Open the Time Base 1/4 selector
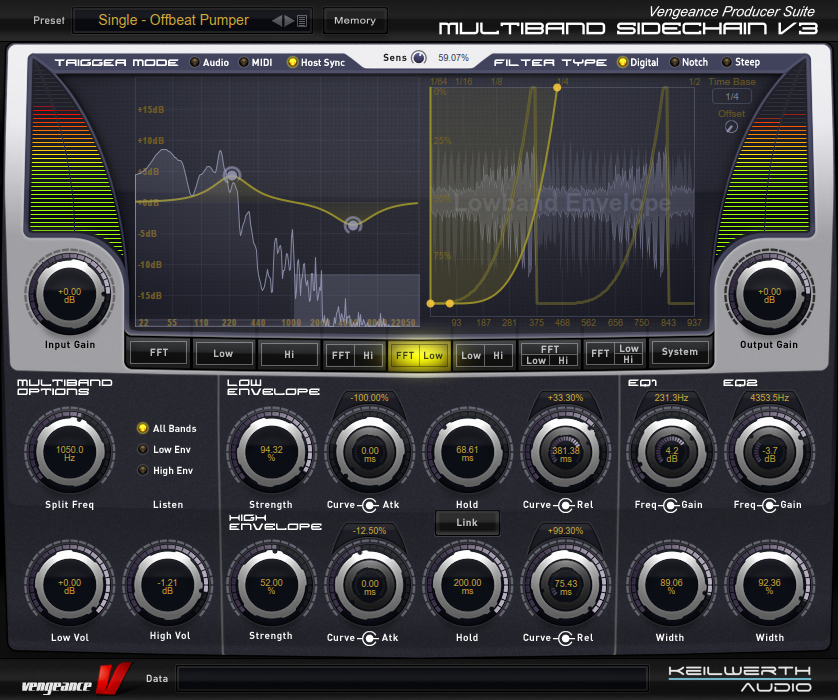Image resolution: width=838 pixels, height=700 pixels. 730,95
